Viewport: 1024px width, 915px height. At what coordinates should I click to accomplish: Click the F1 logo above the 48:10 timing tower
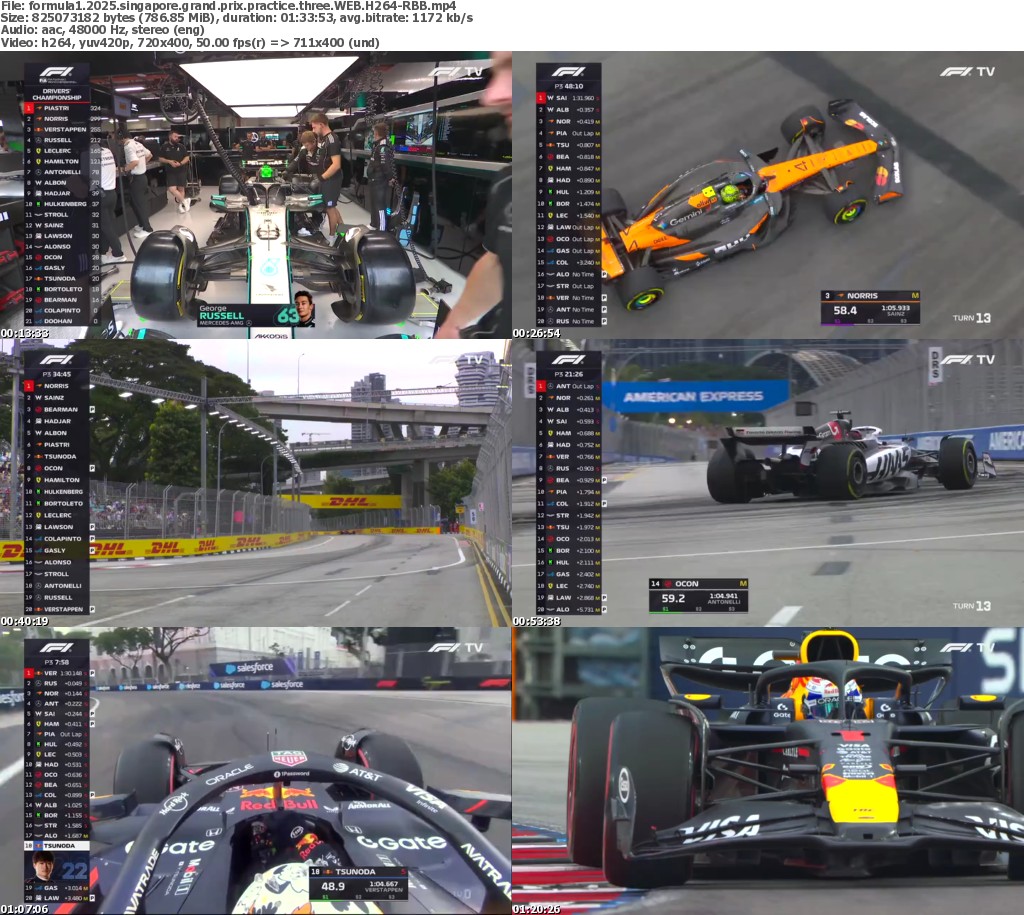coord(568,72)
